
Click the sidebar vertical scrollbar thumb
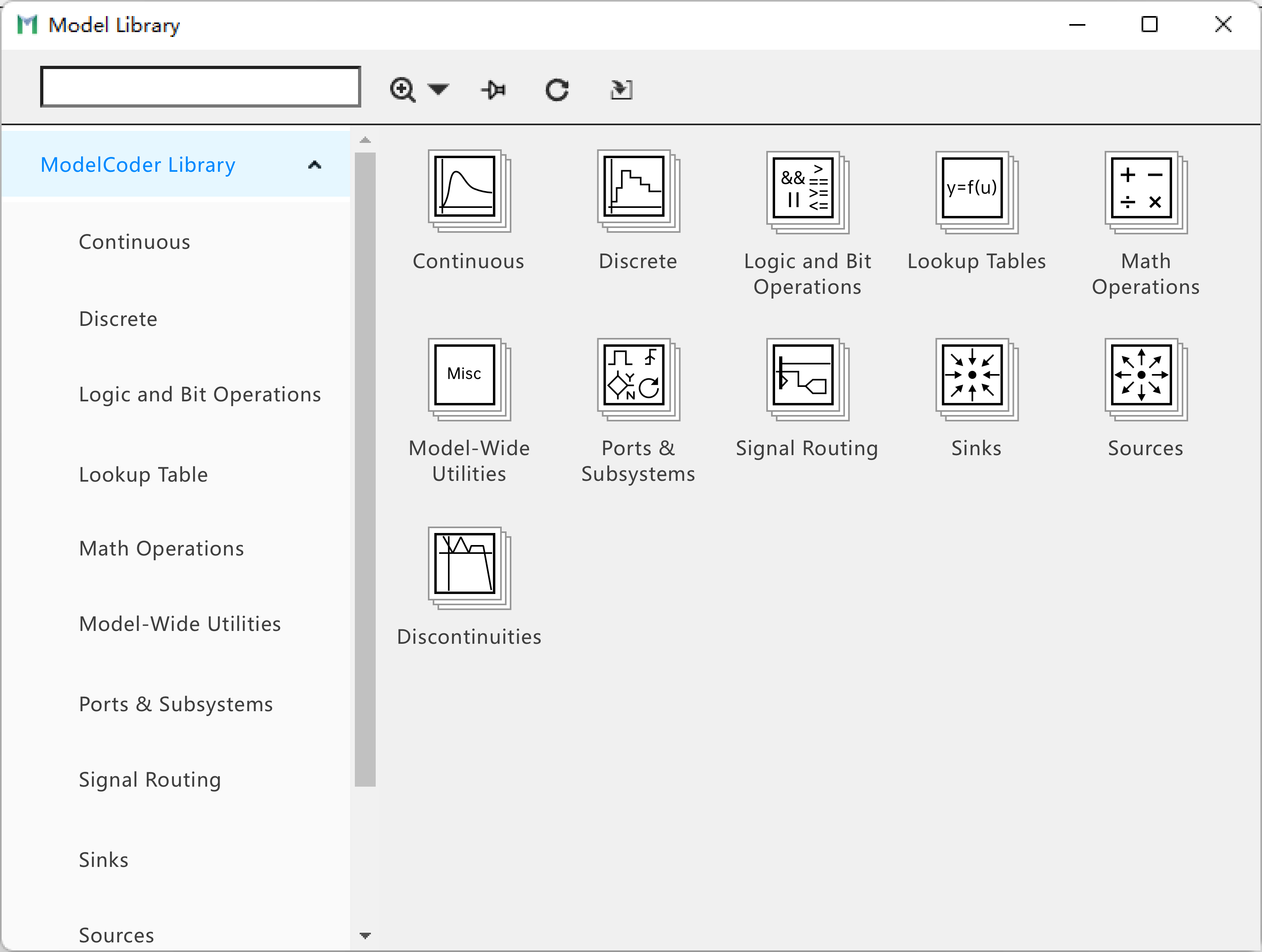point(365,469)
